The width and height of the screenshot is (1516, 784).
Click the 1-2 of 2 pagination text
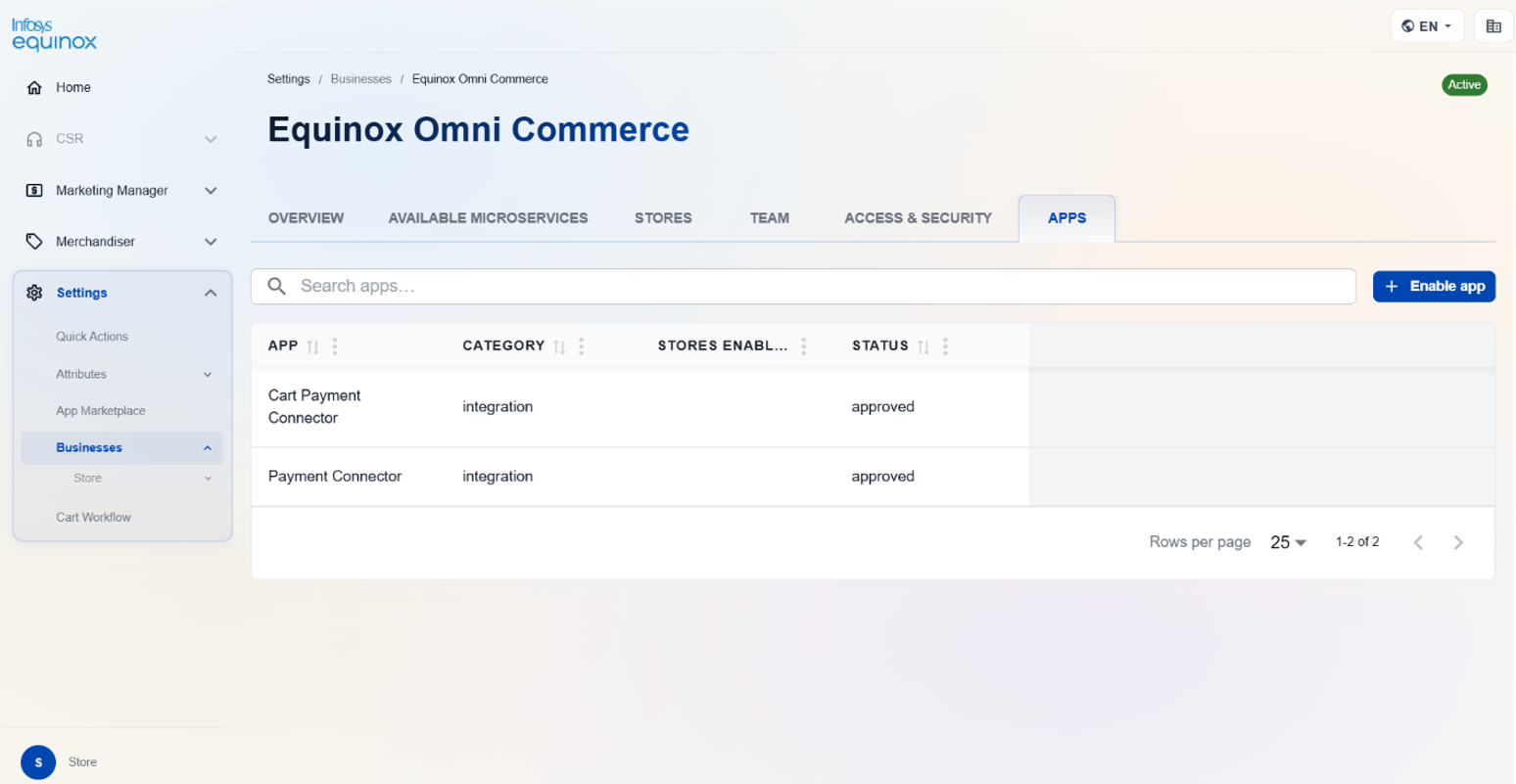(x=1357, y=541)
